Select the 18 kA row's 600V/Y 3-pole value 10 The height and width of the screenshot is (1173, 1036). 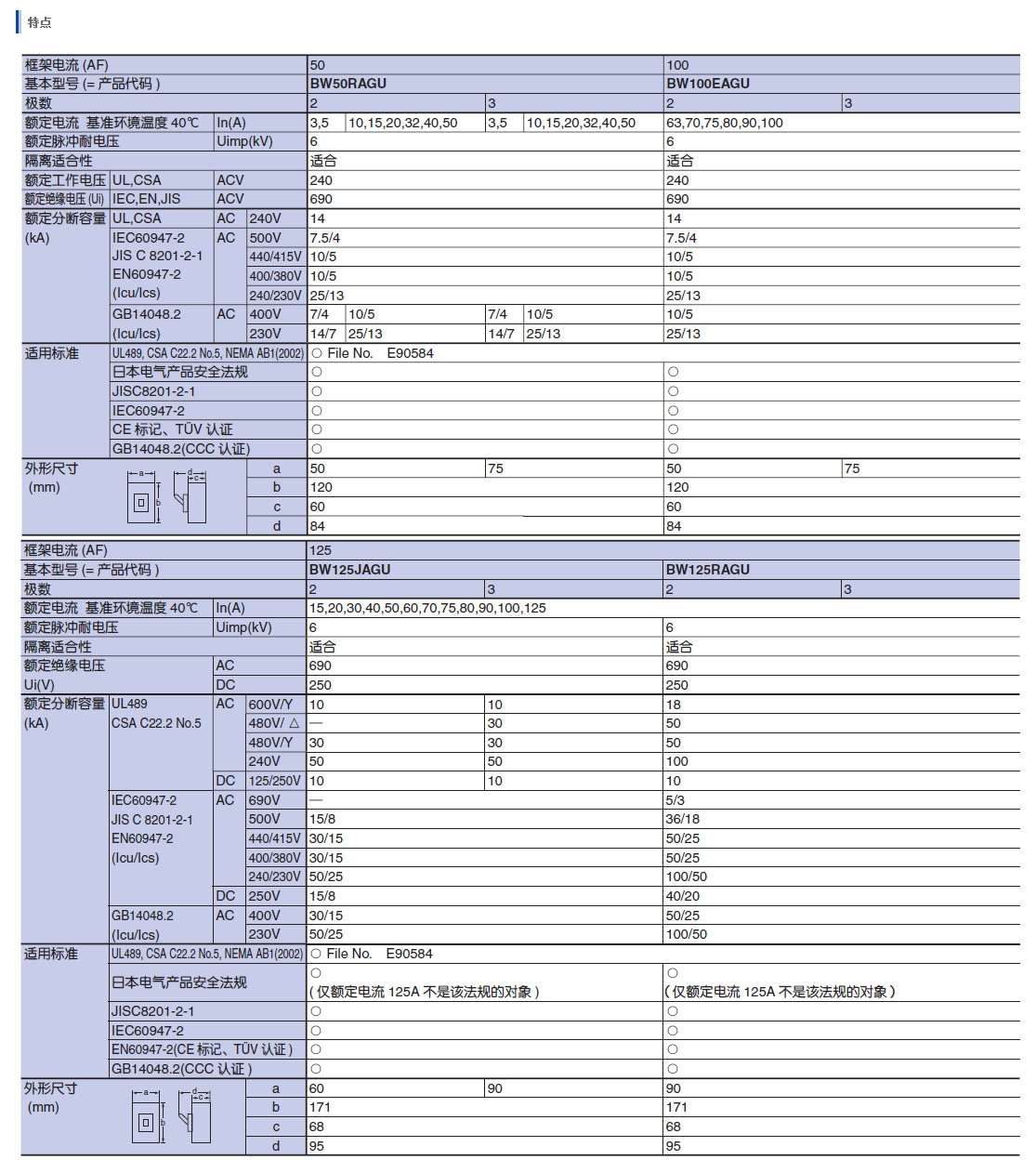pyautogui.click(x=495, y=705)
